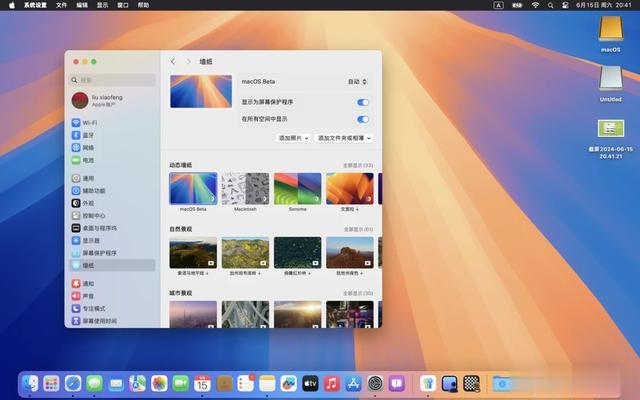Open Calendar showing 15 in the Dock
Viewport: 640px width, 400px height.
(202, 383)
